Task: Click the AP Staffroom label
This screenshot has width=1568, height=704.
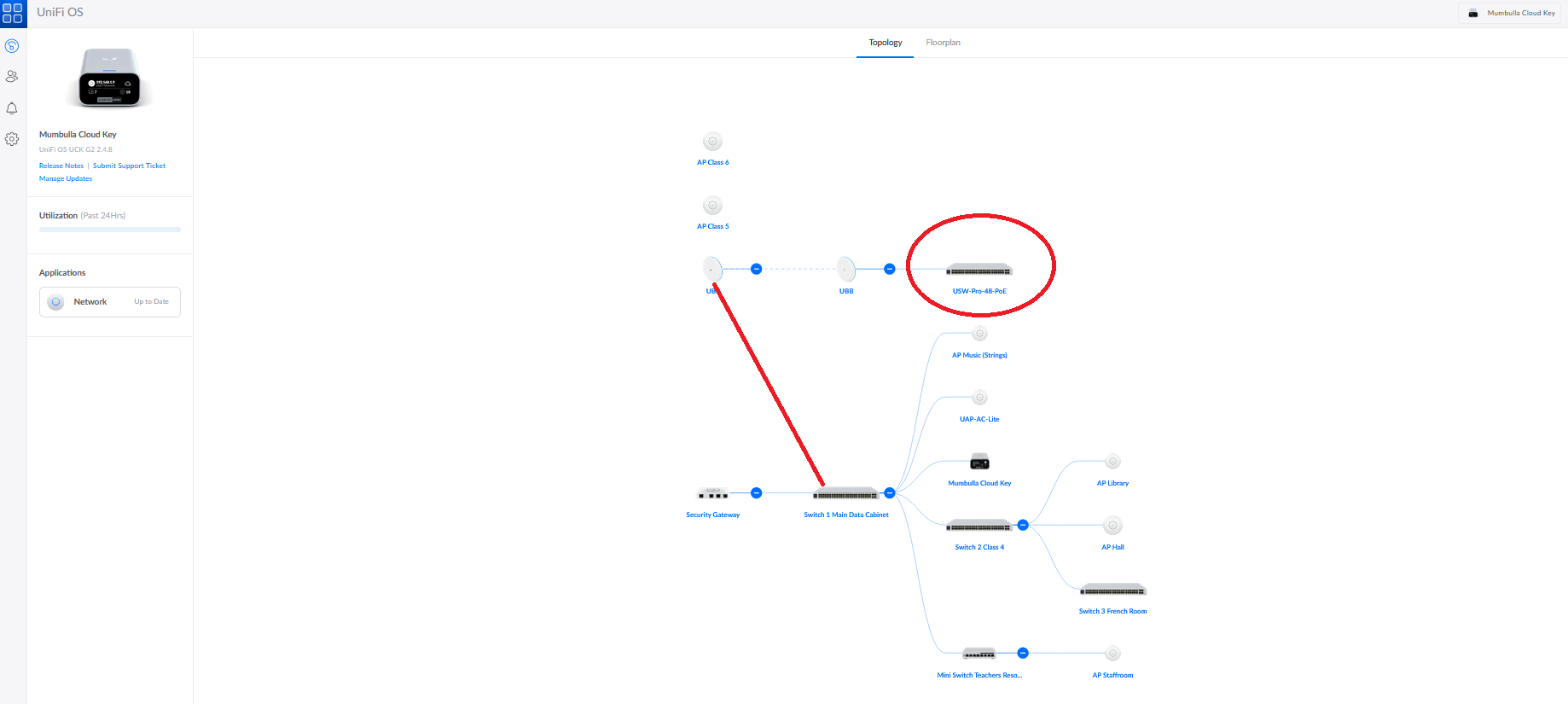Action: pos(1112,675)
